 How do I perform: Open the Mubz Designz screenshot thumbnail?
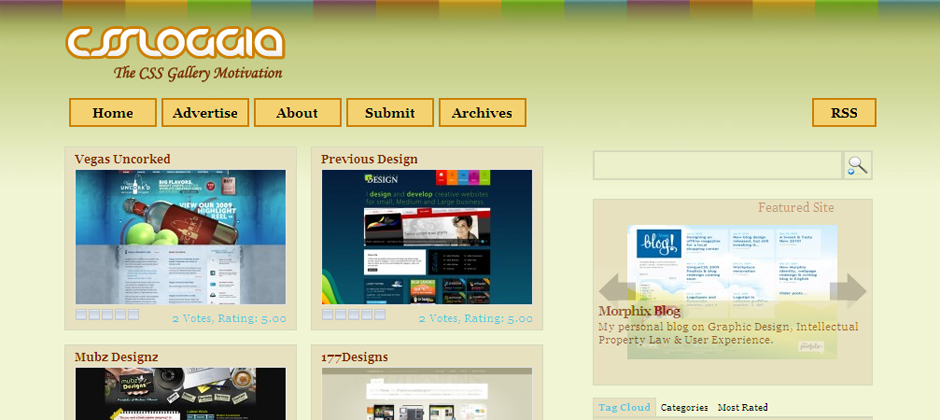click(x=180, y=394)
